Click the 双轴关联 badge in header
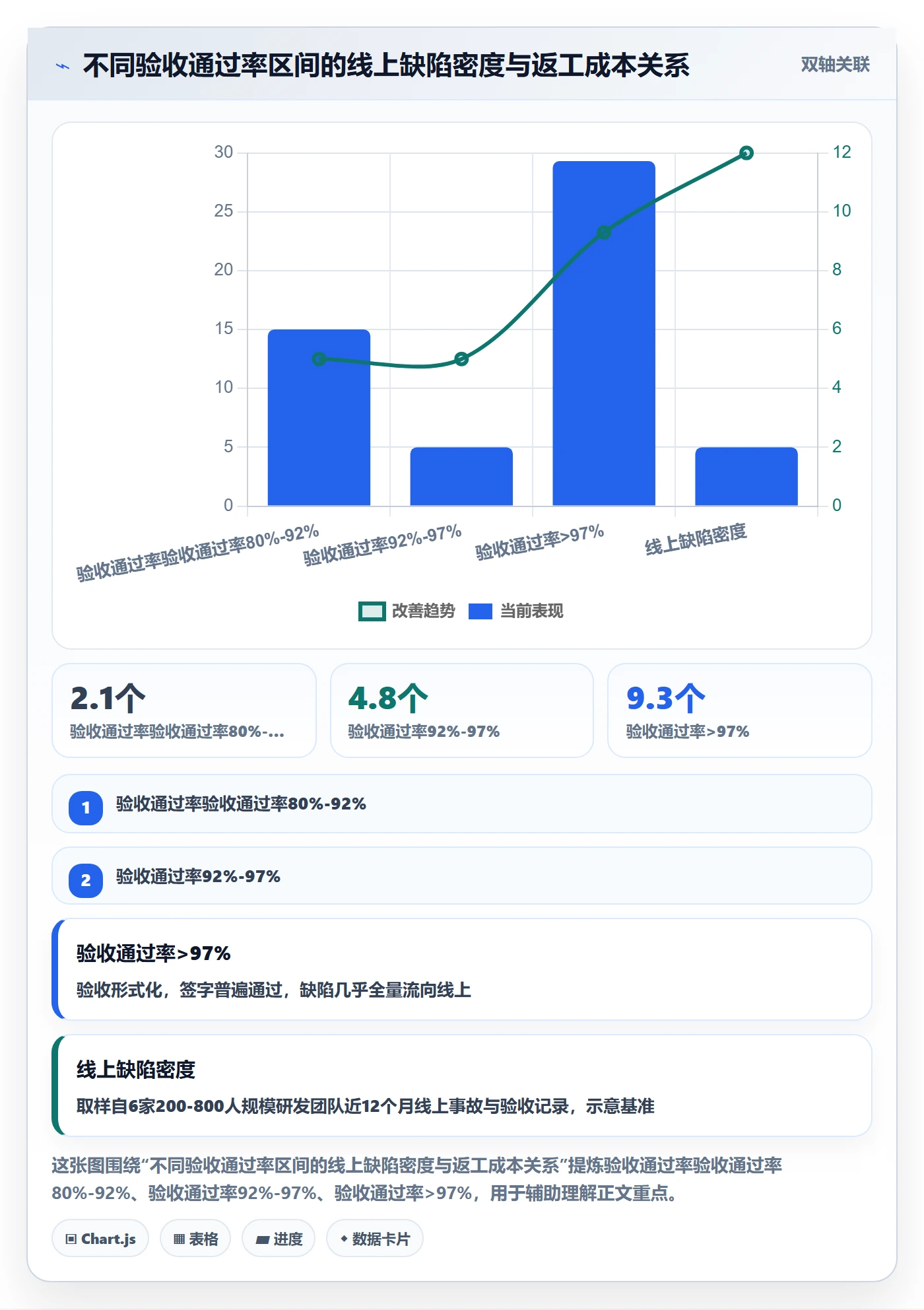 pos(835,65)
